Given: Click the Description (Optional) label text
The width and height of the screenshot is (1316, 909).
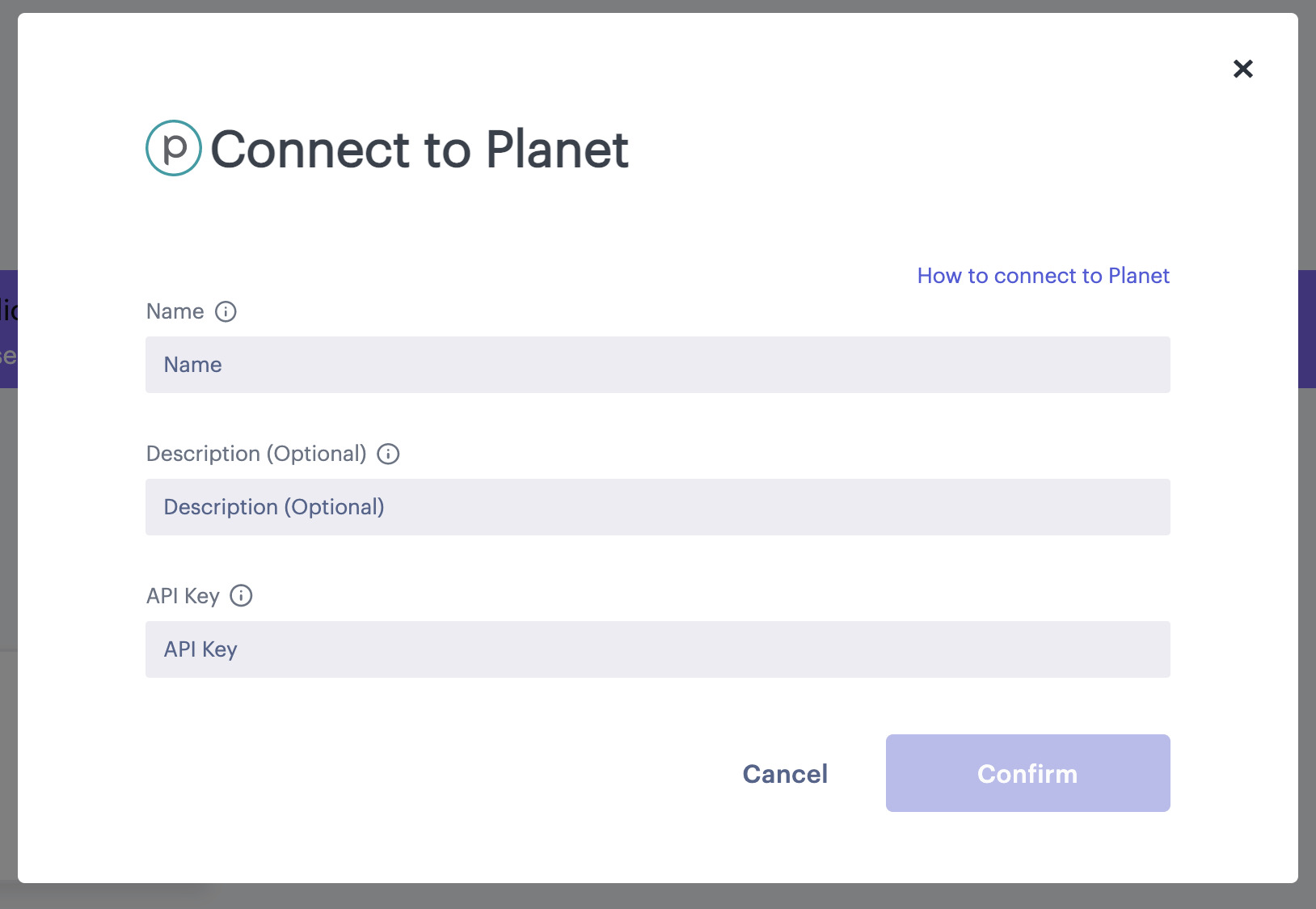Looking at the screenshot, I should click(256, 454).
